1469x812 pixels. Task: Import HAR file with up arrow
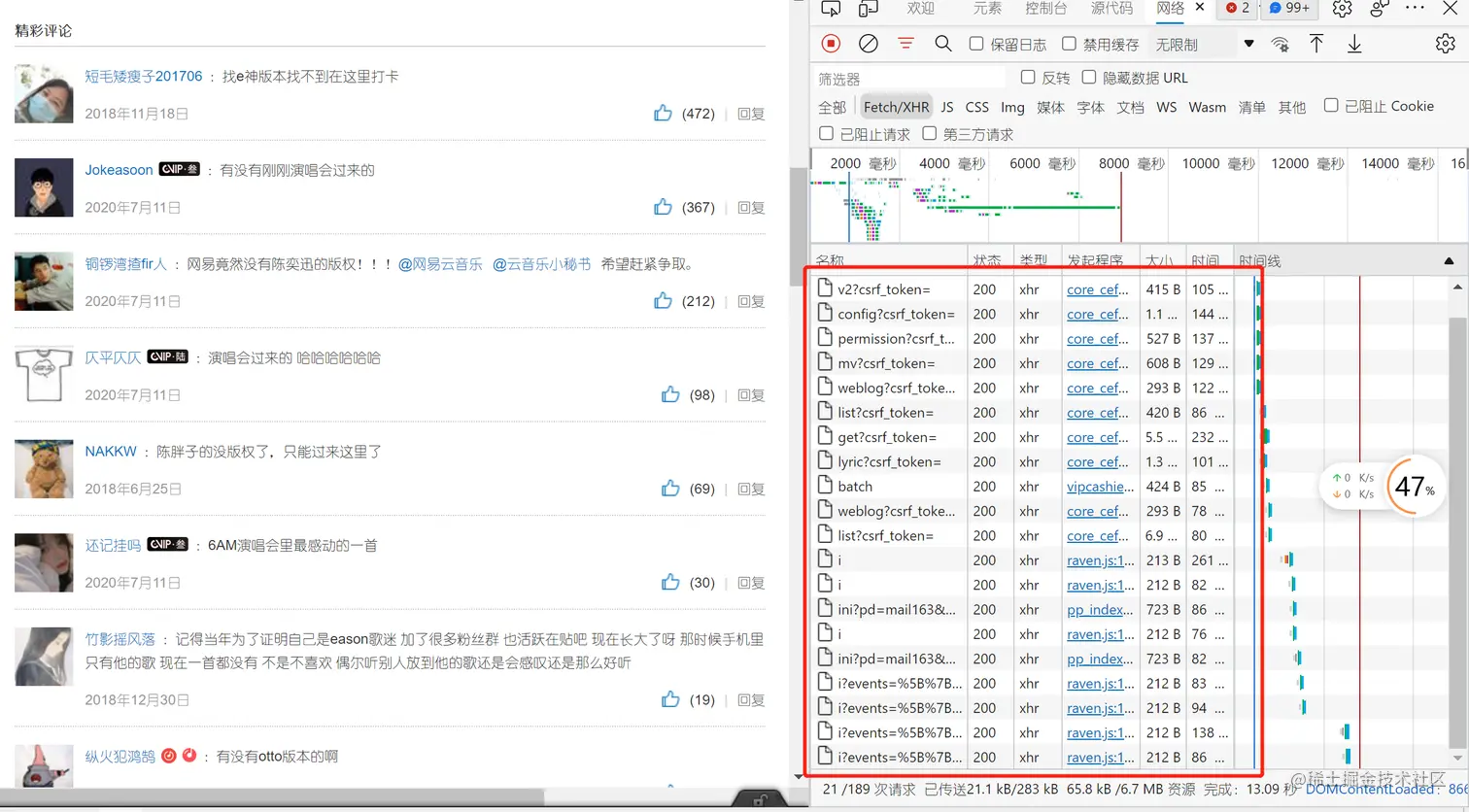(1316, 44)
